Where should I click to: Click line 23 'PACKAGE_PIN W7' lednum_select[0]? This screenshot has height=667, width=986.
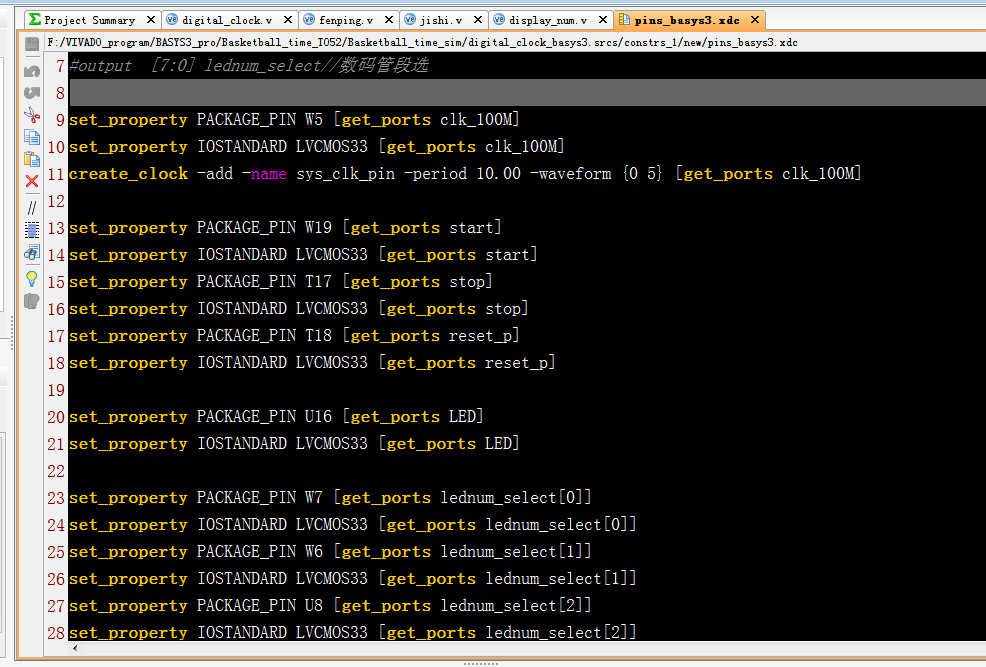(331, 498)
